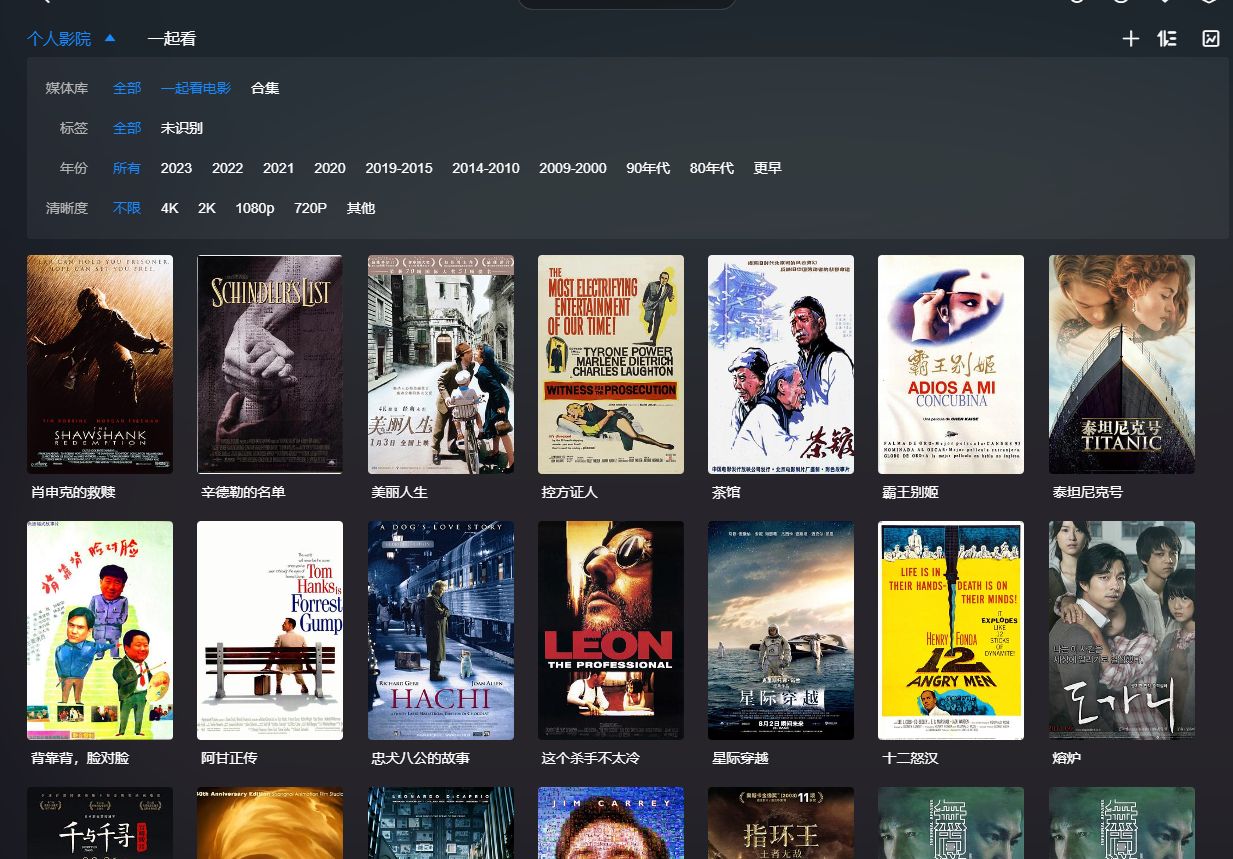Open the Schindler's List poster
The height and width of the screenshot is (859, 1233).
[x=270, y=364]
